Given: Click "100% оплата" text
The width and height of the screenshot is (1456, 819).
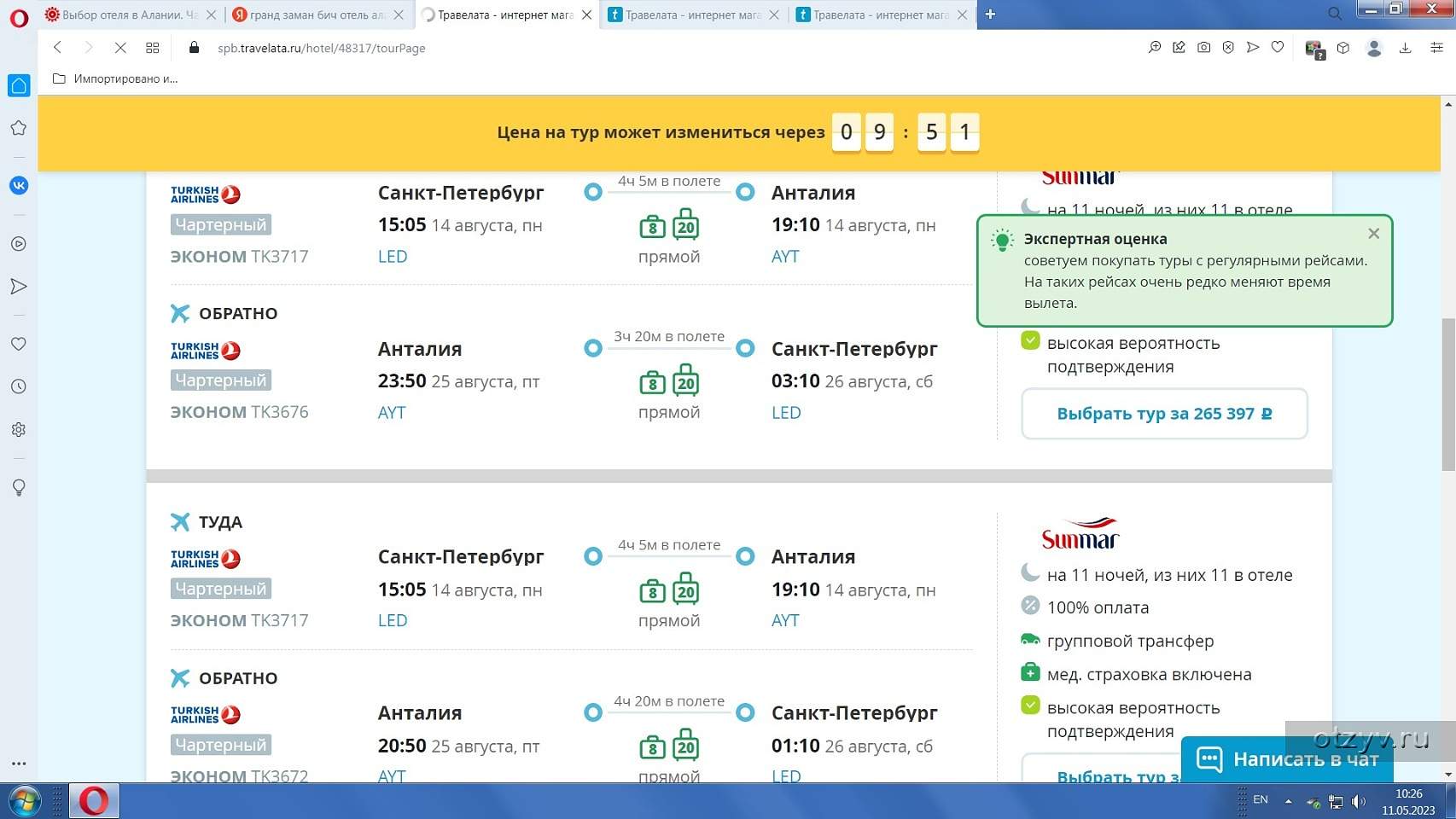Looking at the screenshot, I should [1098, 607].
